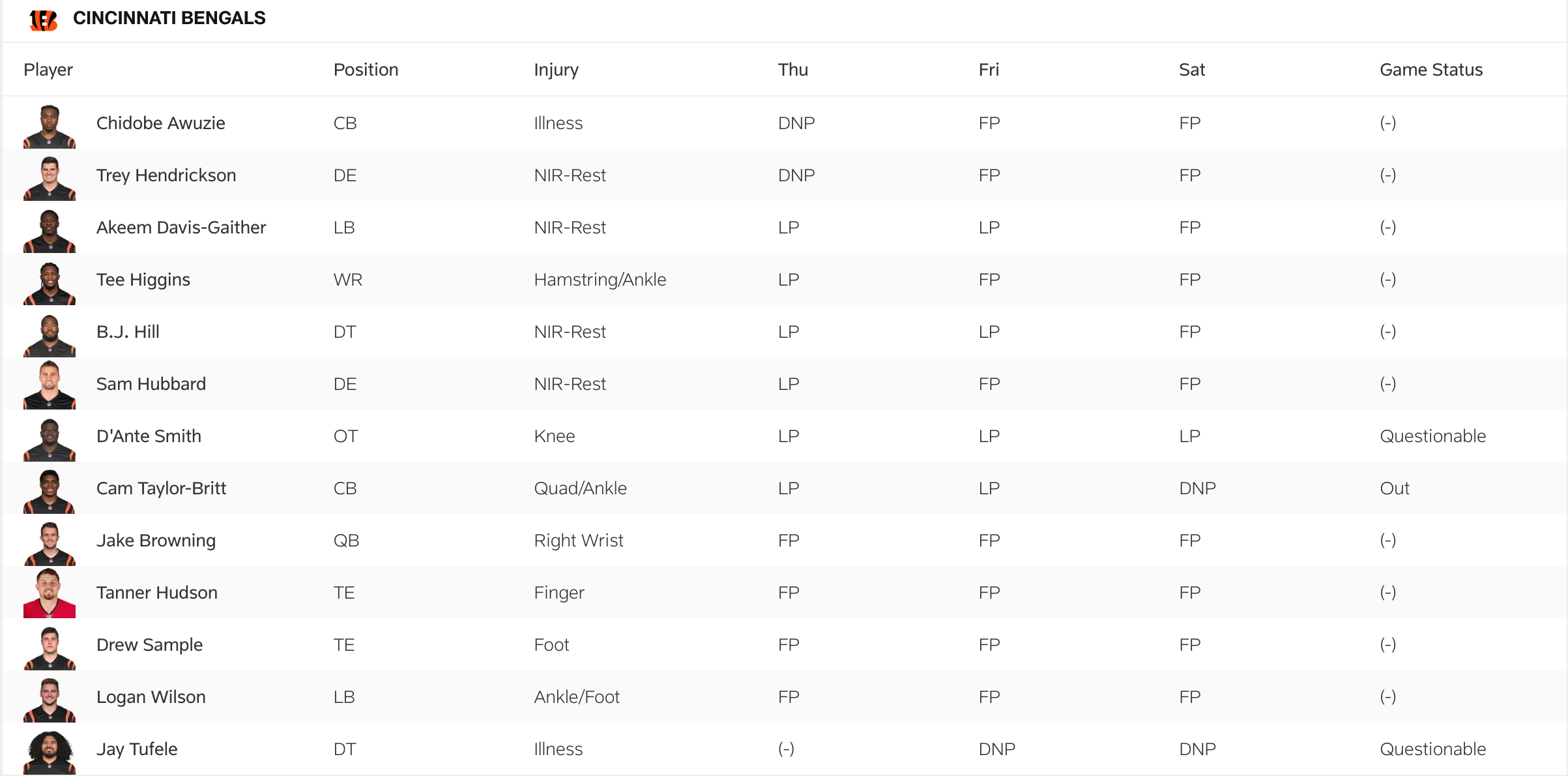Image resolution: width=1568 pixels, height=776 pixels.
Task: Click the Injury column header
Action: pos(556,70)
